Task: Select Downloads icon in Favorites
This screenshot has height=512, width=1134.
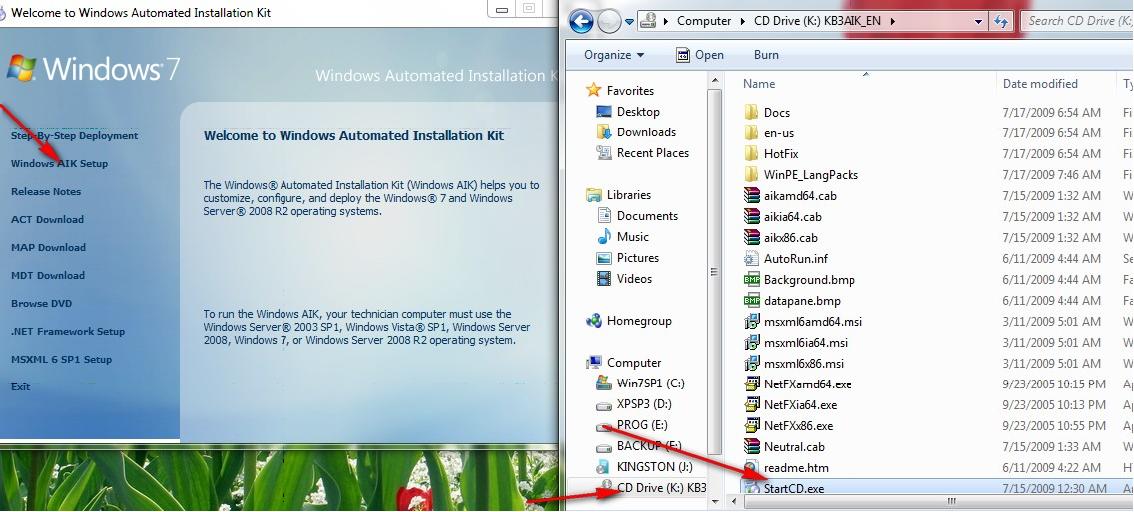Action: tap(604, 132)
